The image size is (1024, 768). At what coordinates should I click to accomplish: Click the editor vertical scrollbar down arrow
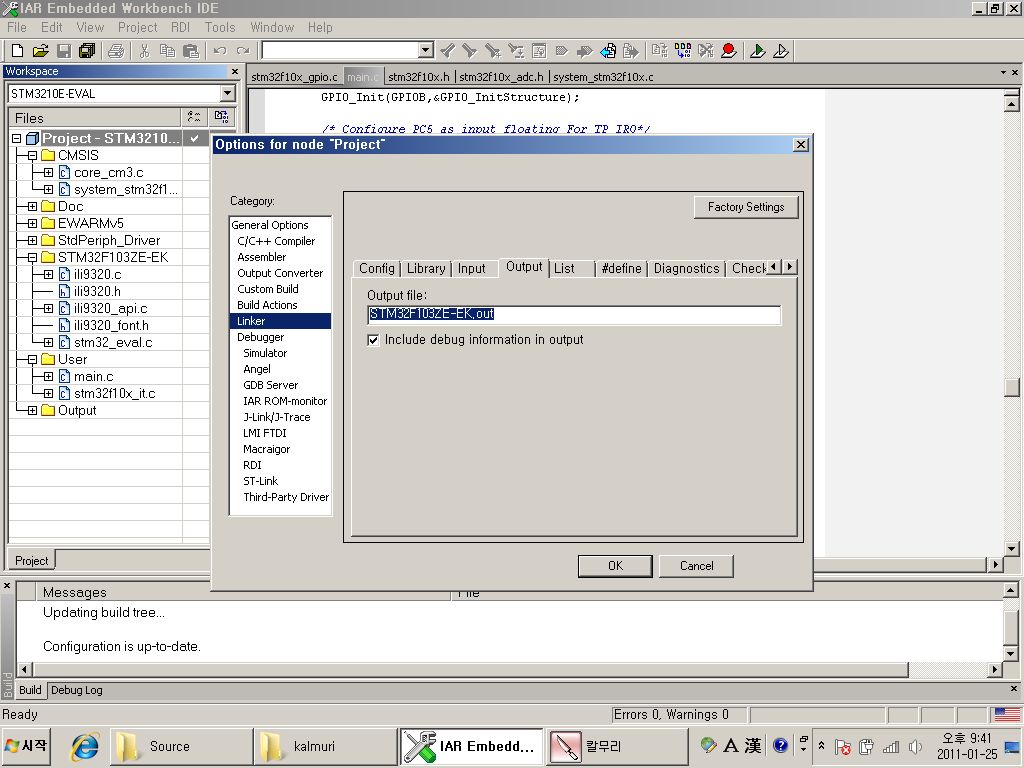[x=1011, y=549]
